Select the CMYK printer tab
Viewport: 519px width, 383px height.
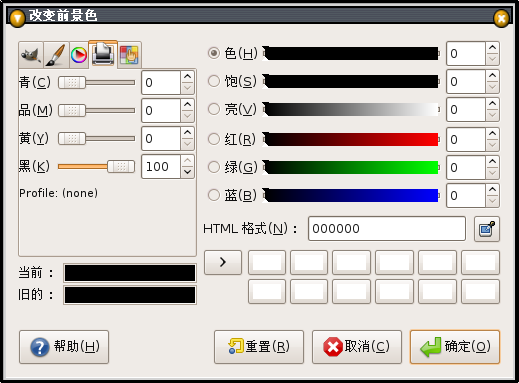tap(103, 54)
